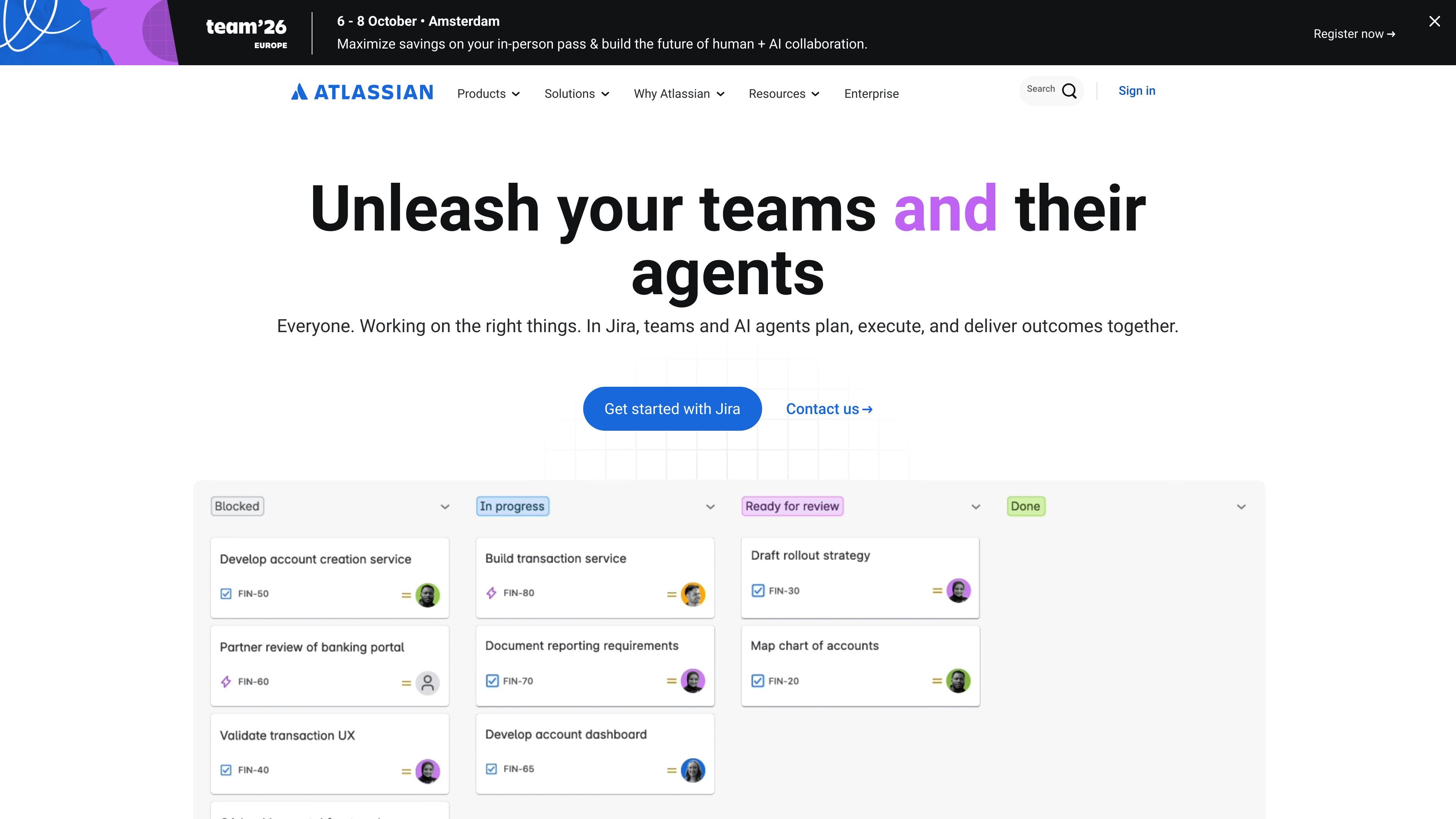1456x819 pixels.
Task: Click Get started with Jira button
Action: [672, 409]
